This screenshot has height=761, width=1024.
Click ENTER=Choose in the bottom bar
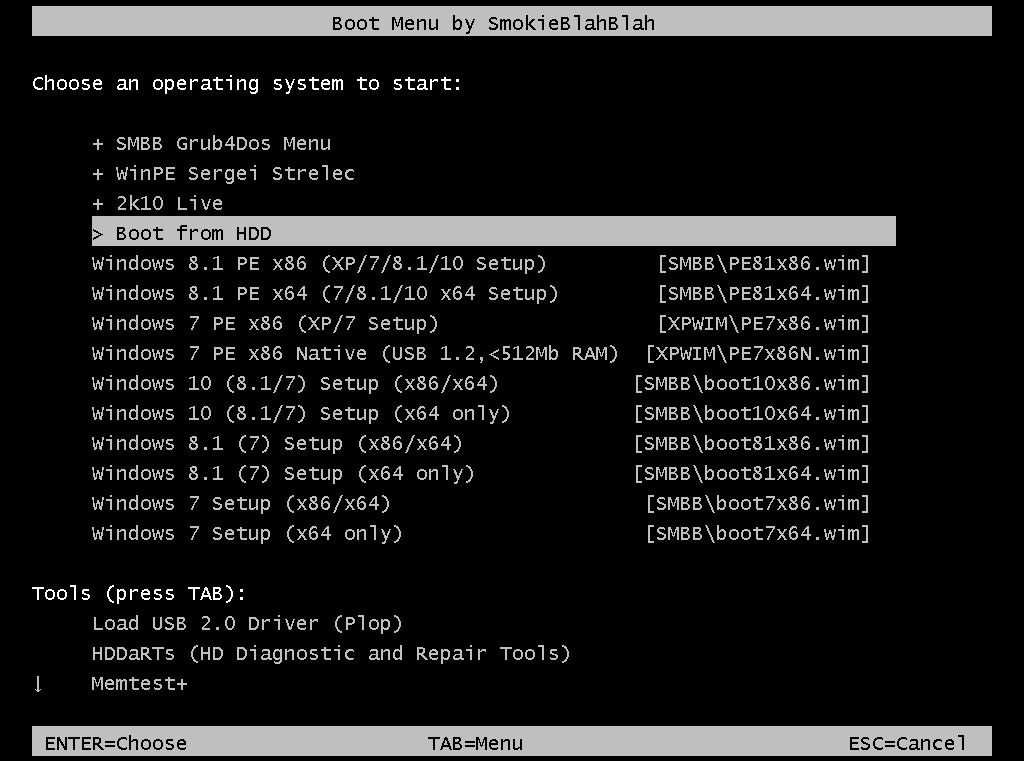click(x=116, y=743)
